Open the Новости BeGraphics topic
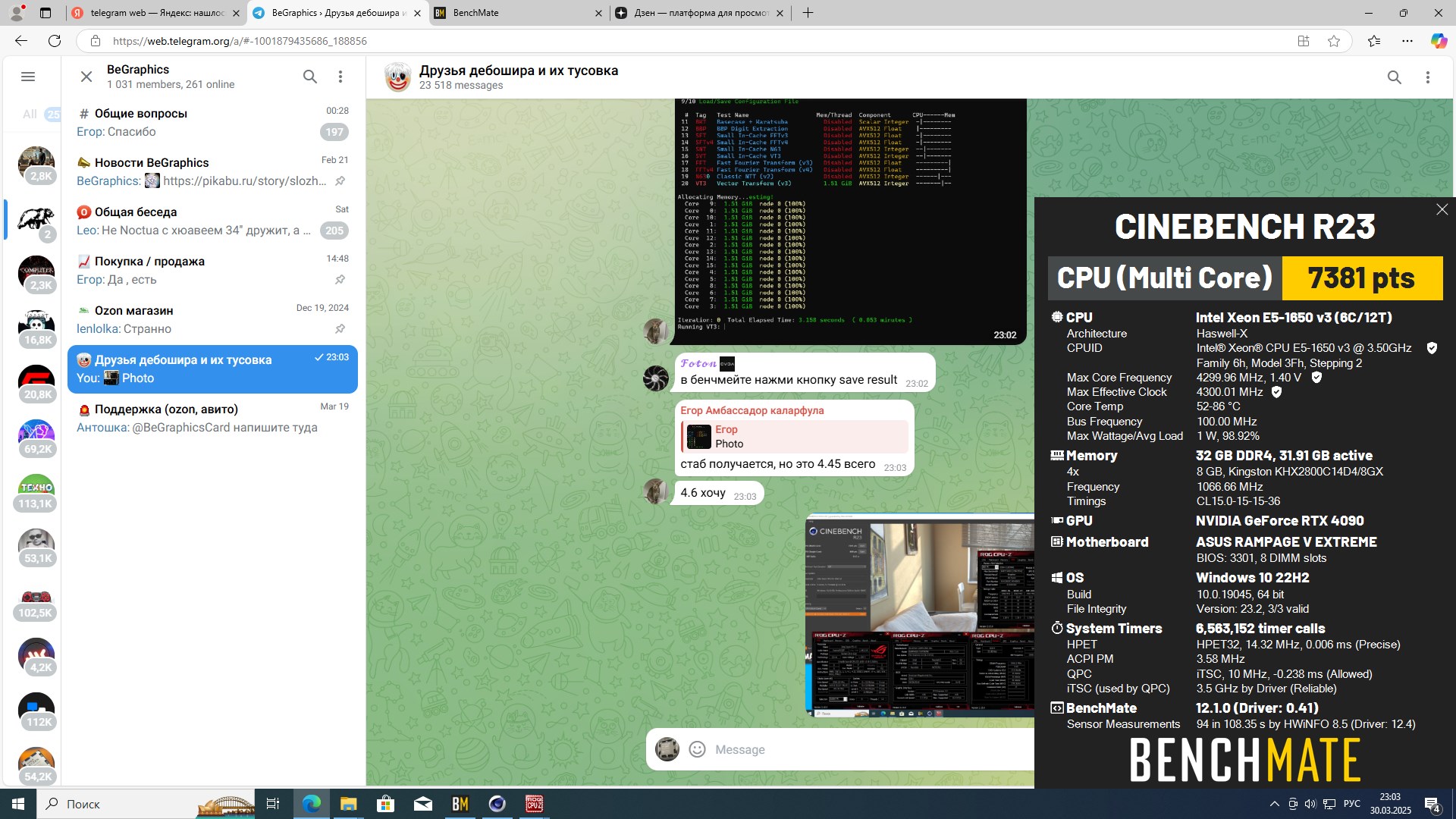The image size is (1456, 819). click(212, 171)
